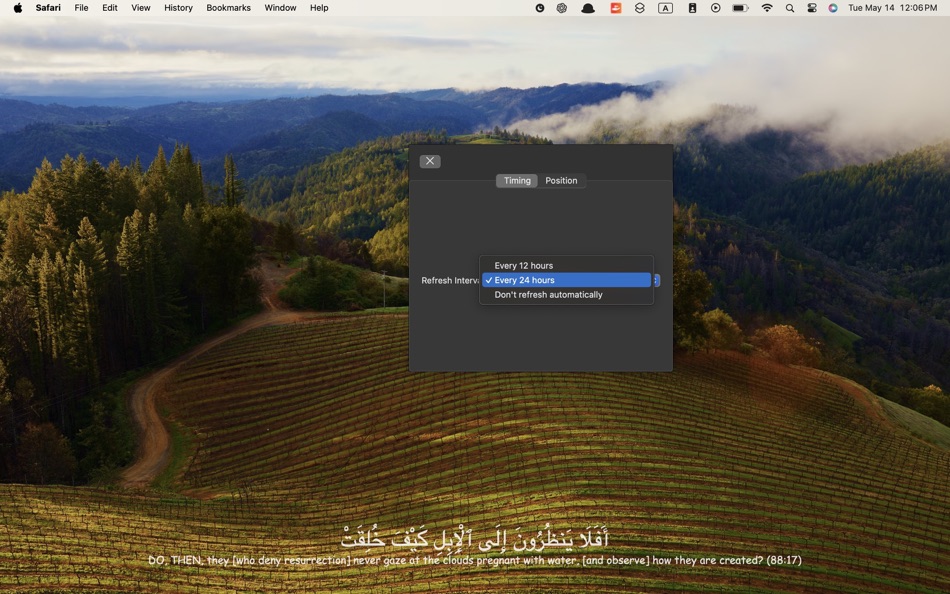Open the Apple menu
The width and height of the screenshot is (950, 594).
(x=18, y=8)
